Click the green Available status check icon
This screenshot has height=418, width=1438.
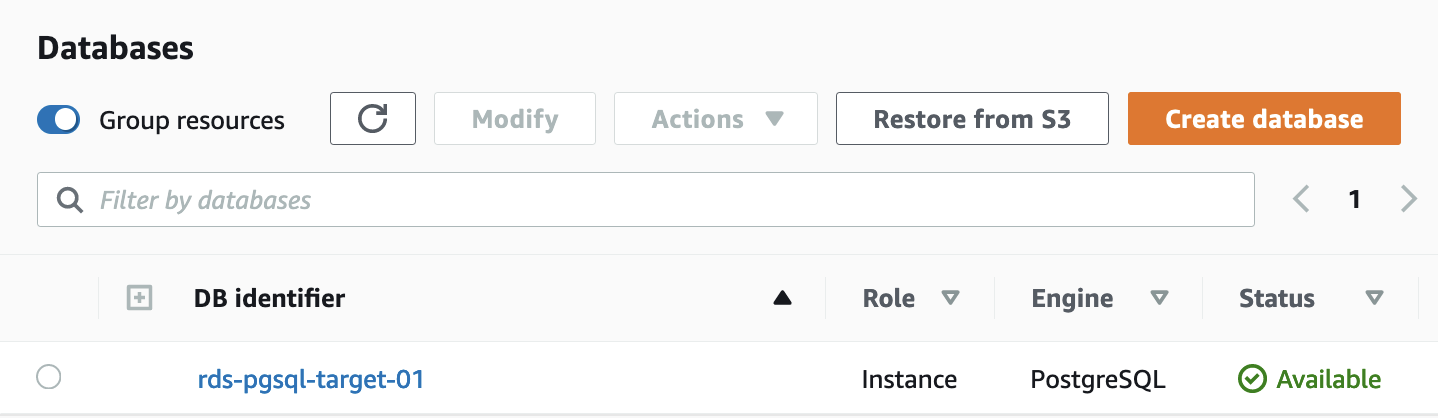click(1251, 379)
